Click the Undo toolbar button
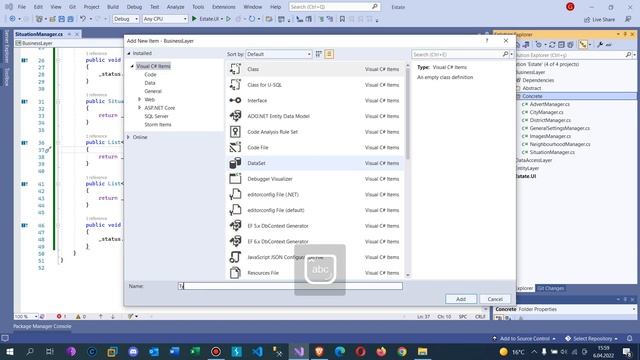 click(83, 19)
